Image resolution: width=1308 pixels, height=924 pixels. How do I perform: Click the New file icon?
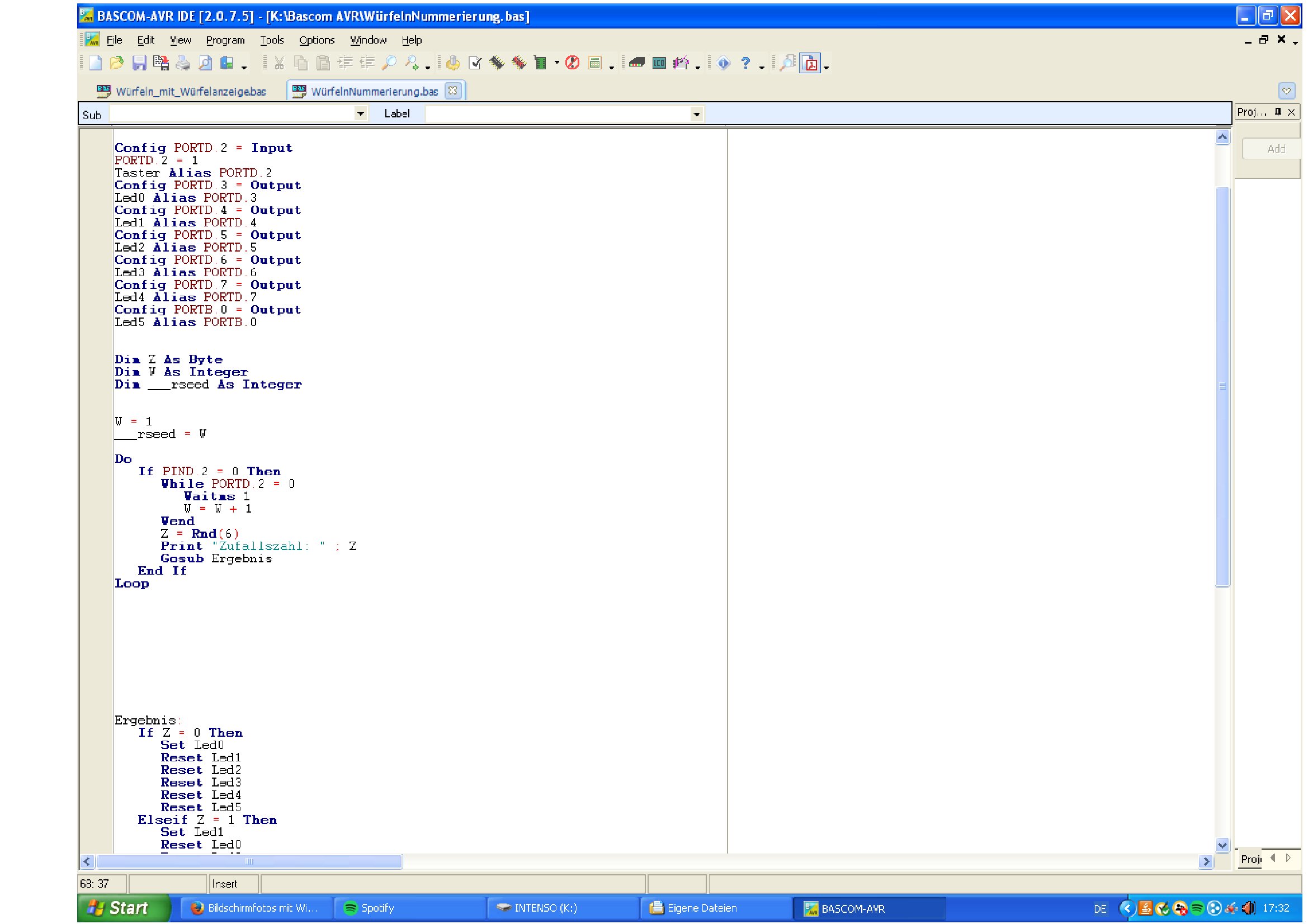[96, 63]
